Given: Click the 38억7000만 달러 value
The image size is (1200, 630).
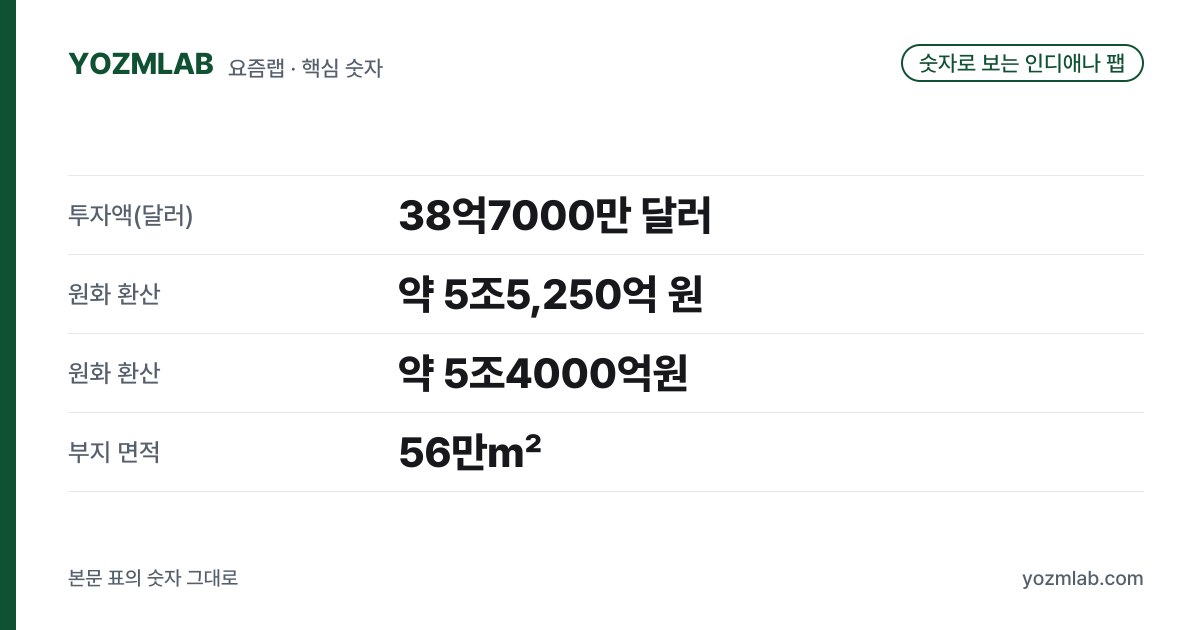Looking at the screenshot, I should tap(555, 216).
